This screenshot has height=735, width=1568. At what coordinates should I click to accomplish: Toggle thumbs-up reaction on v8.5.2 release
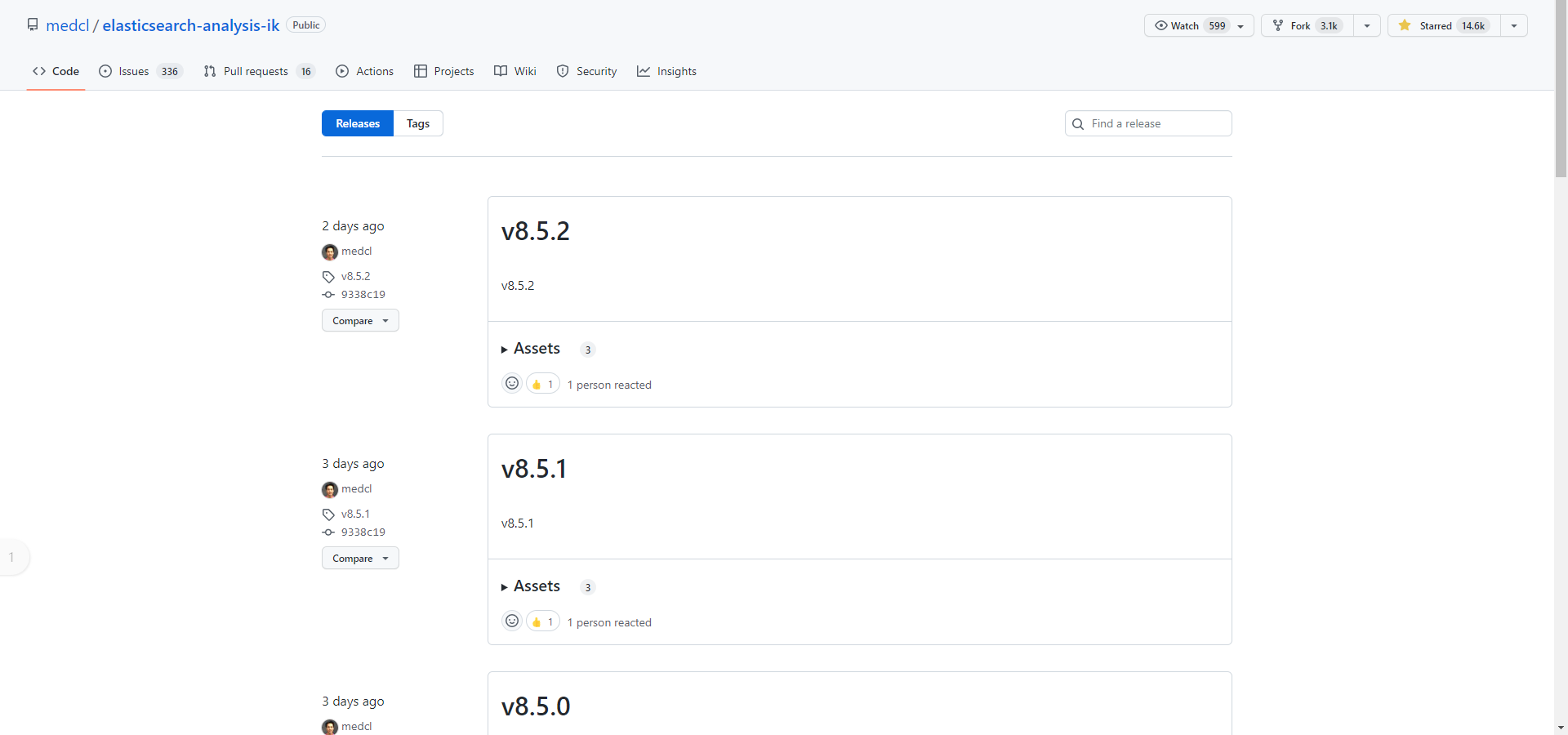coord(543,385)
